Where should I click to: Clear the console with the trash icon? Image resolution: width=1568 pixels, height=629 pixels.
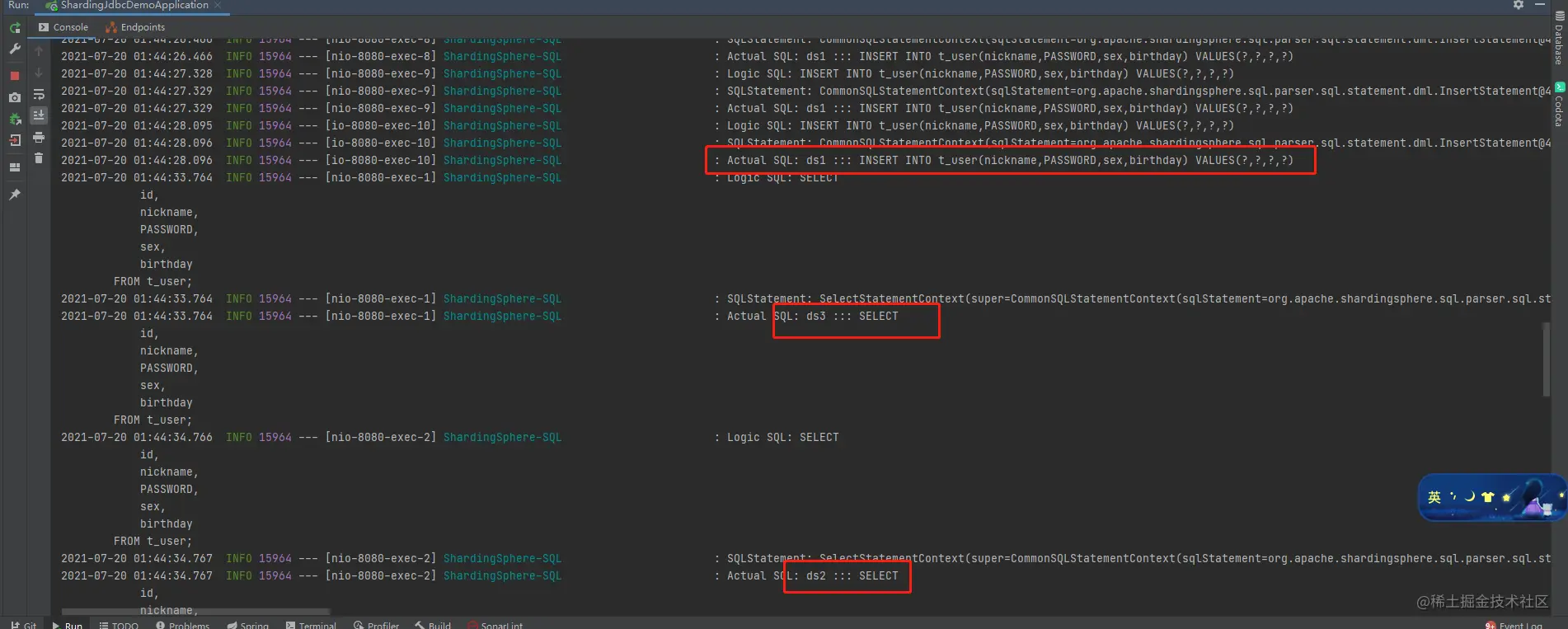pos(39,158)
